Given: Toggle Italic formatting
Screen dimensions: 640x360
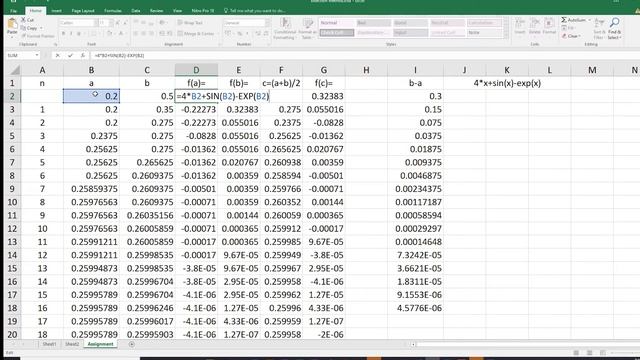Looking at the screenshot, I should [71, 33].
